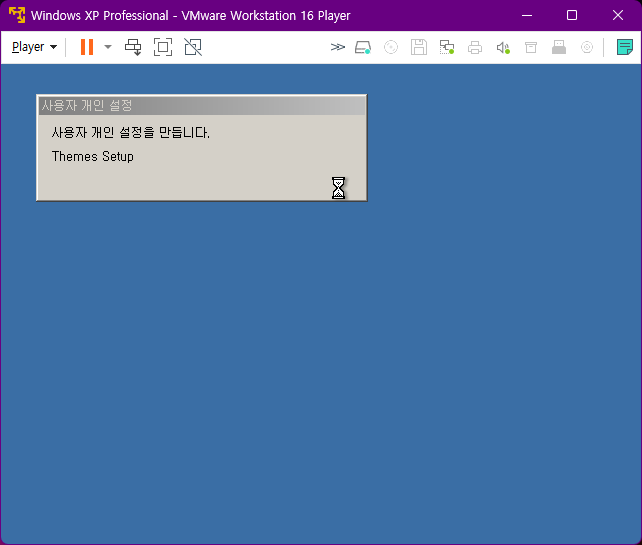Open the green message log icon
This screenshot has height=545, width=642.
(x=625, y=47)
